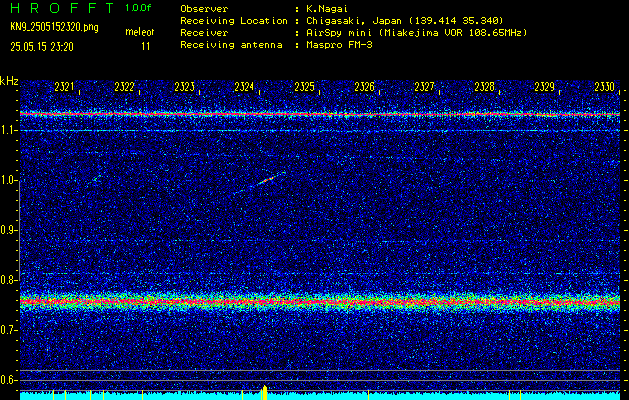Click the 2328 time axis label

coord(485,87)
